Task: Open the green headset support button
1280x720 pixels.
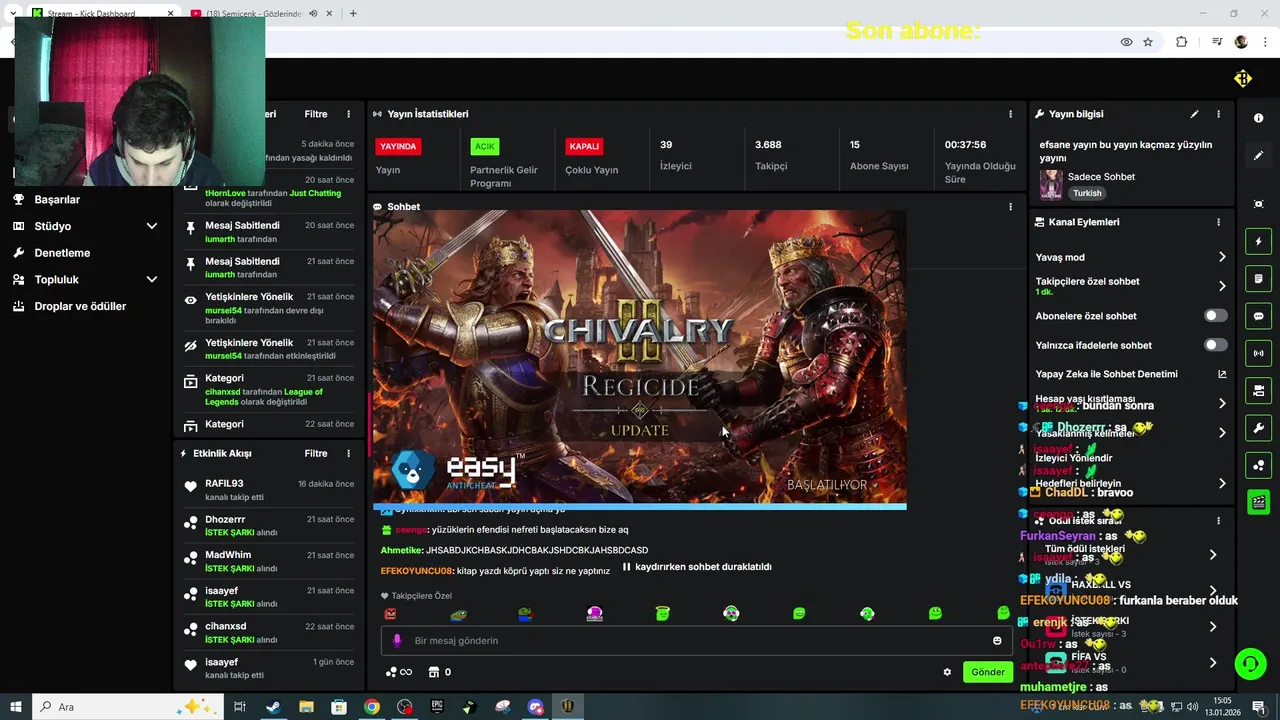Action: point(1249,663)
